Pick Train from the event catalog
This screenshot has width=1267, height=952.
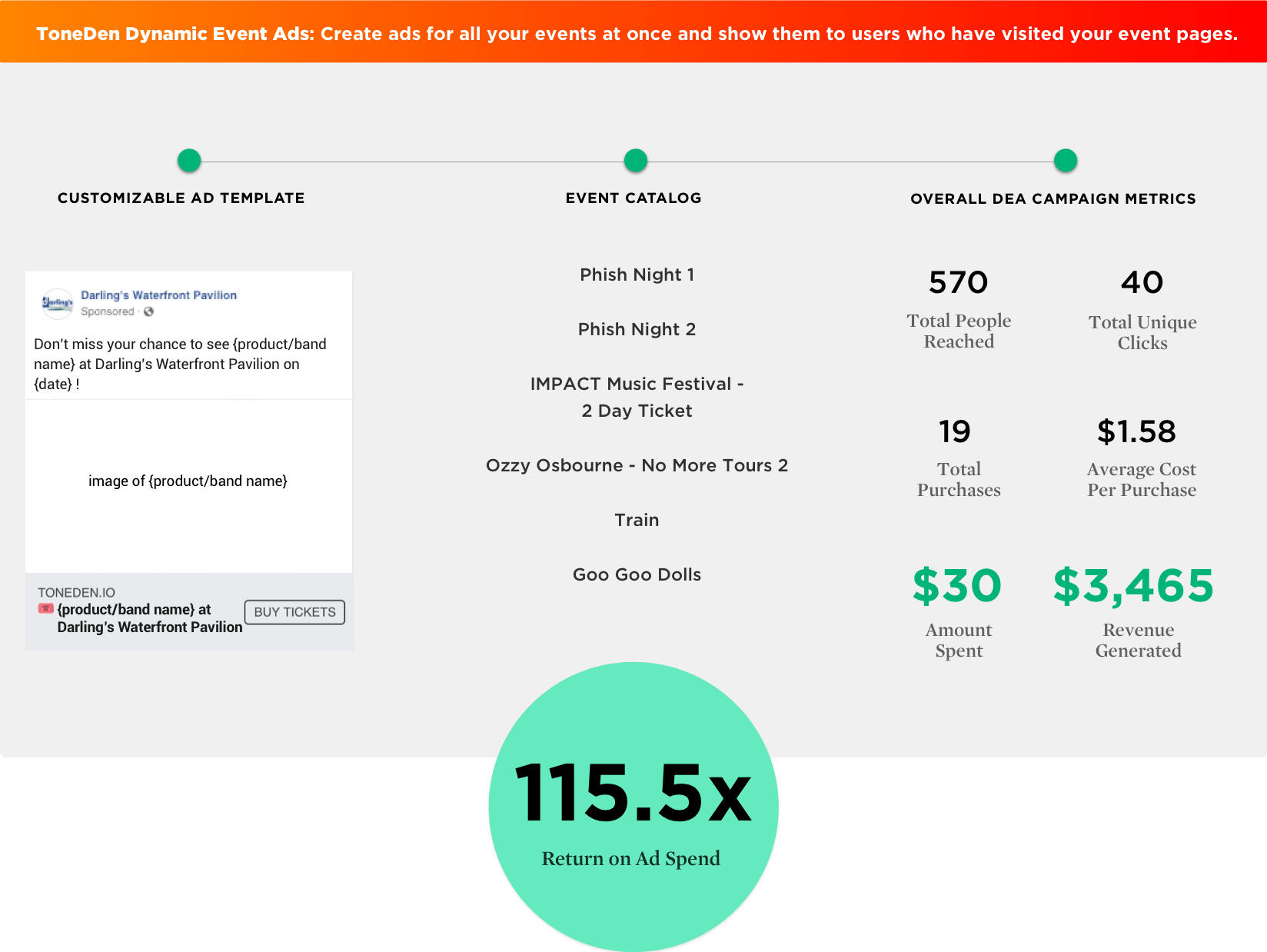(637, 520)
